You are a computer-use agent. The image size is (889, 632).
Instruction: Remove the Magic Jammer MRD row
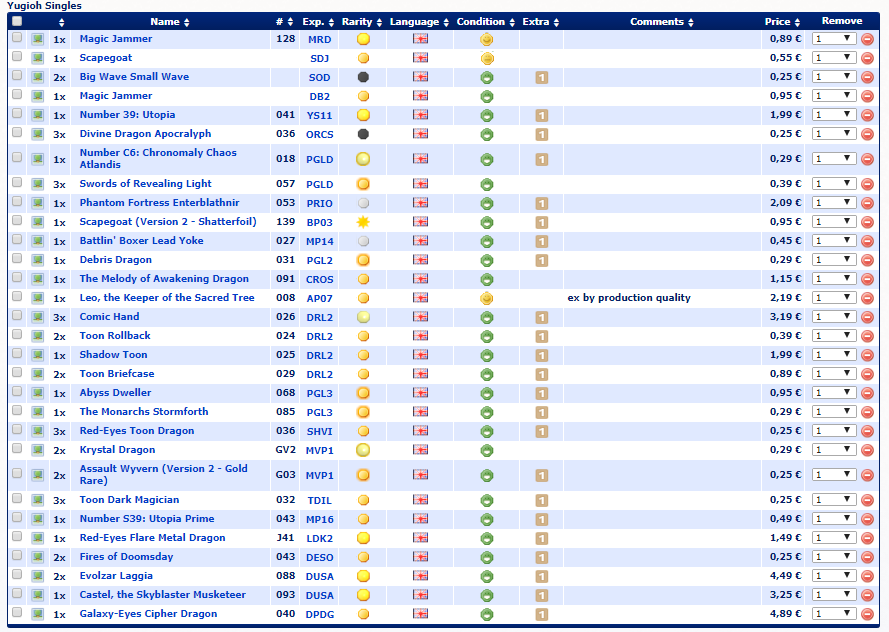click(867, 39)
